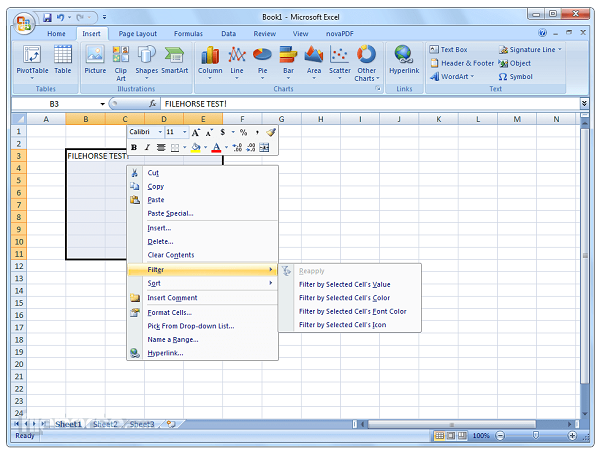600x454 pixels.
Task: Insert a Picture from file
Action: click(95, 60)
